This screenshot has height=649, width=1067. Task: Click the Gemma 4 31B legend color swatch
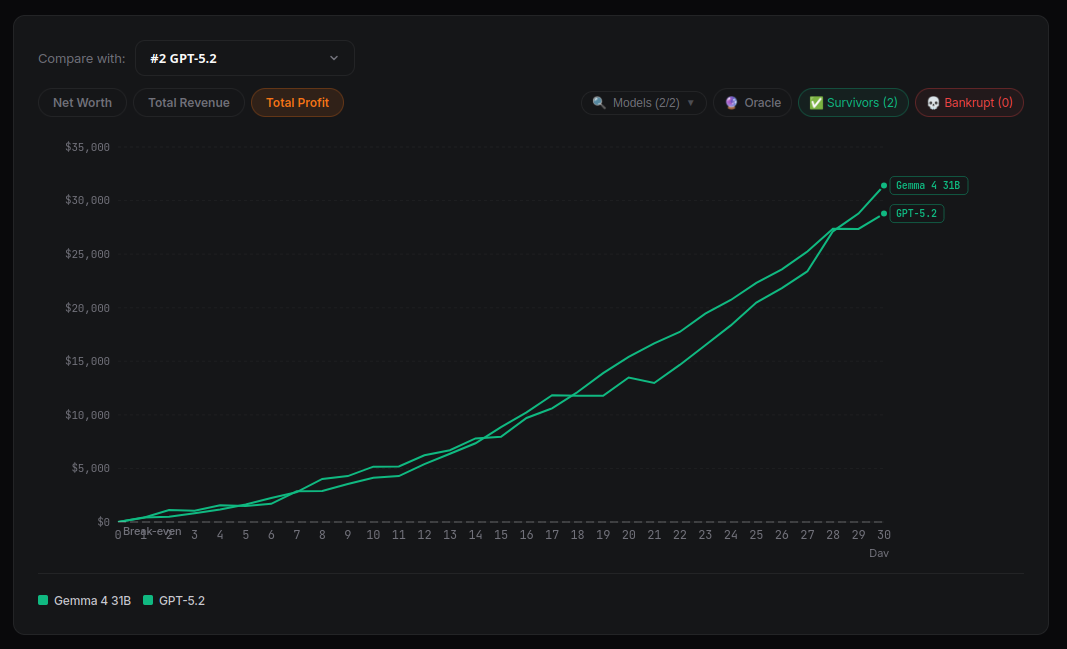click(x=43, y=600)
